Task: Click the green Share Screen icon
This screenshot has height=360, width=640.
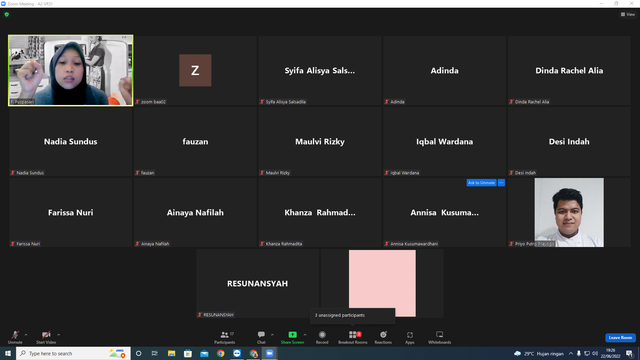Action: click(292, 335)
